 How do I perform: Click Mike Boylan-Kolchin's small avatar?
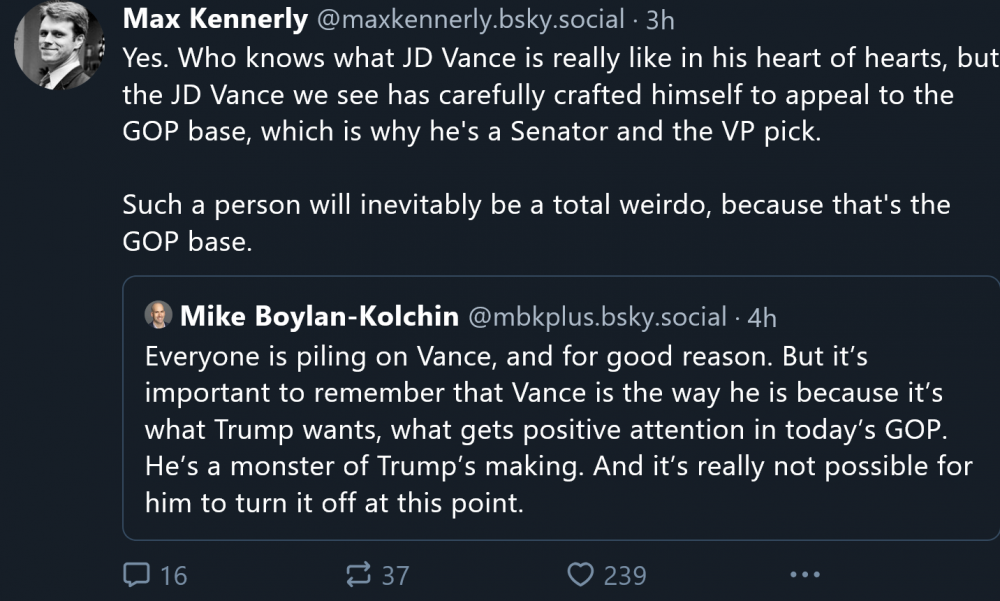pos(158,316)
